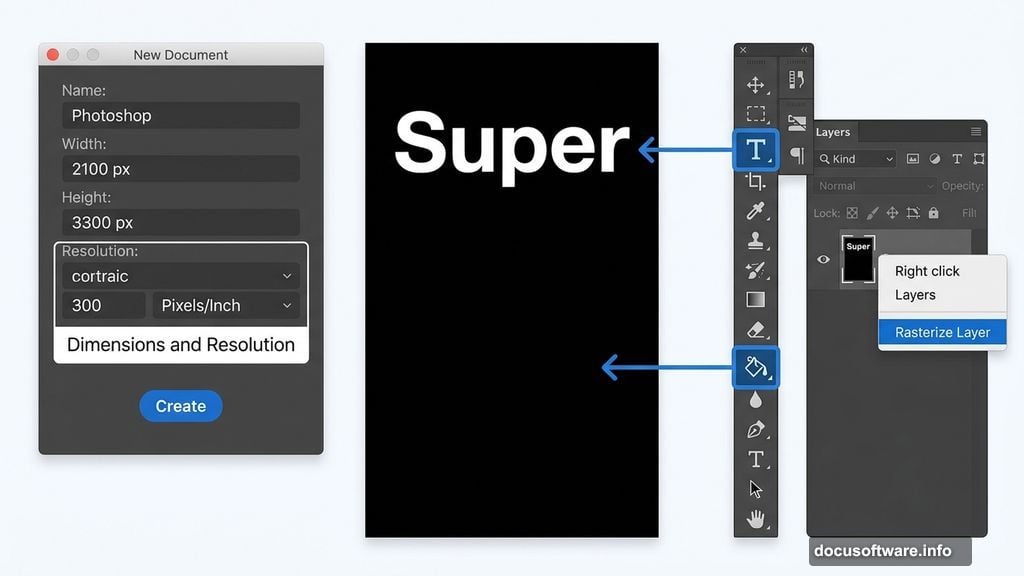This screenshot has width=1024, height=576.
Task: Select the Crop tool
Action: coord(756,181)
